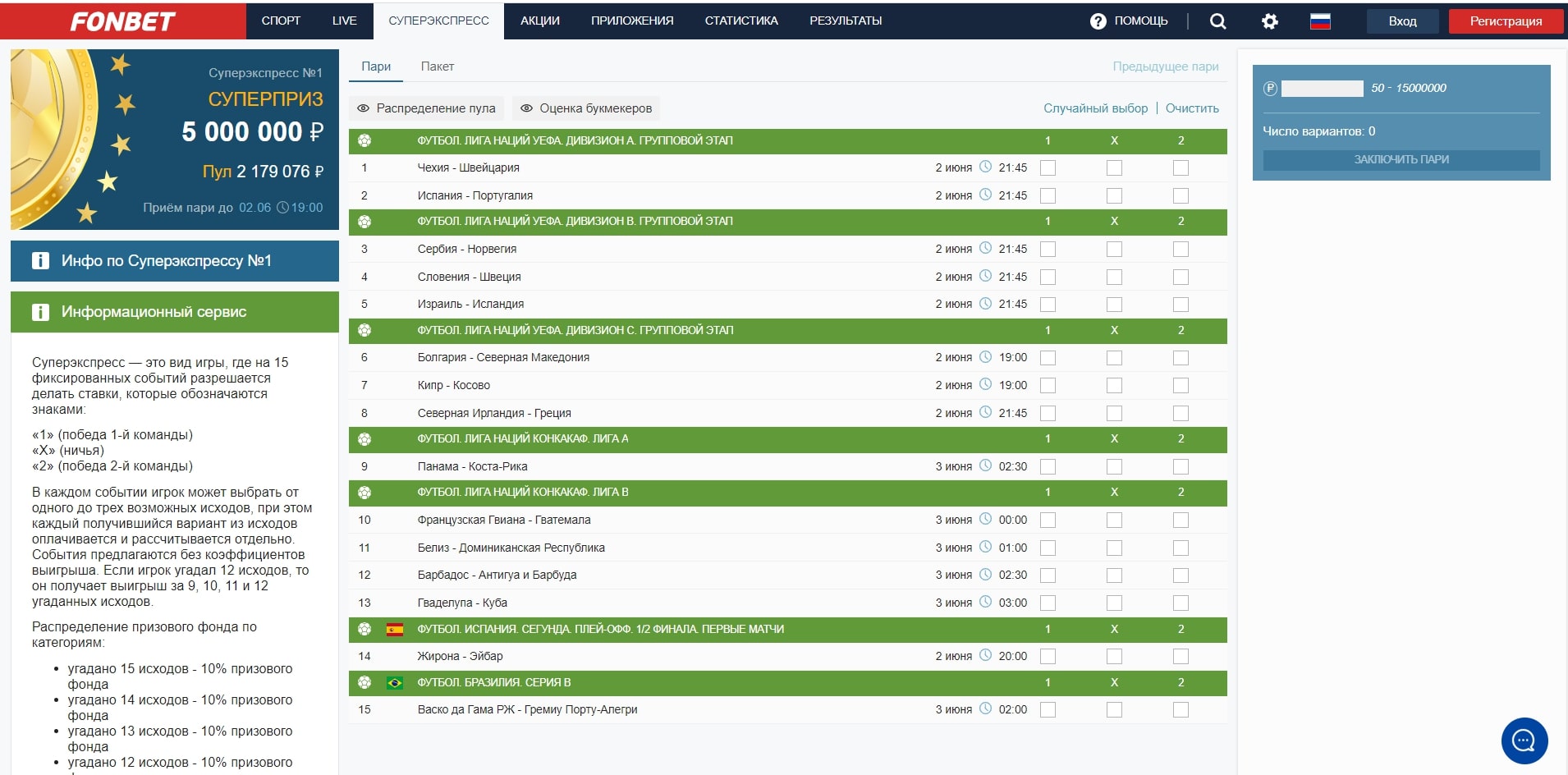The width and height of the screenshot is (1568, 775).
Task: Click eye icon of Оценка букмекеров
Action: [x=526, y=108]
